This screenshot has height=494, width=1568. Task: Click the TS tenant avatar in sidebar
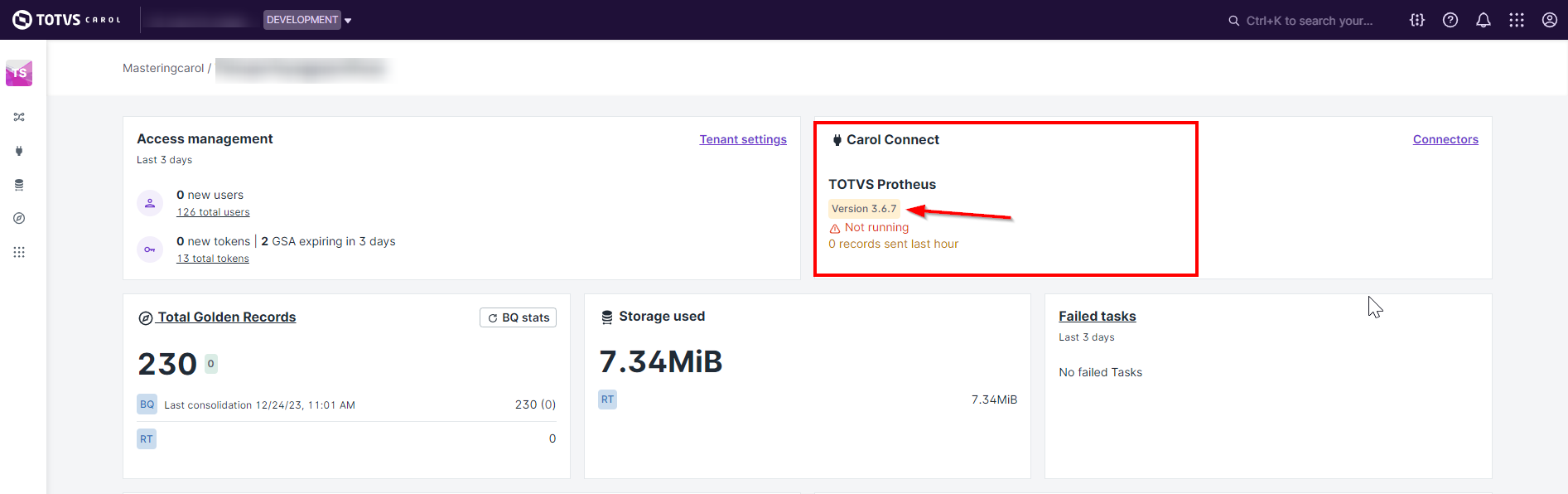(19, 73)
